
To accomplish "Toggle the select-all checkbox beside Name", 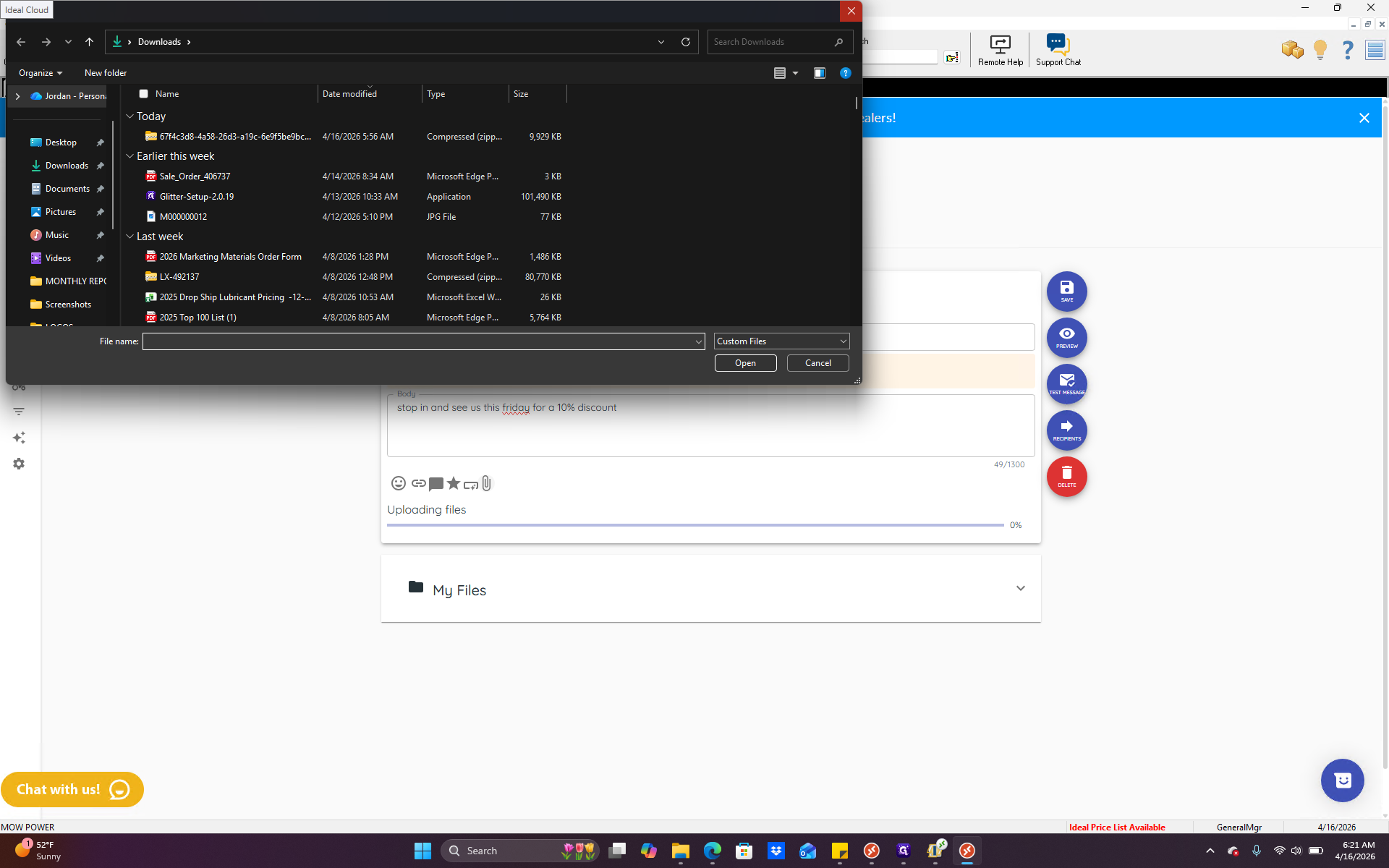I will click(x=143, y=94).
